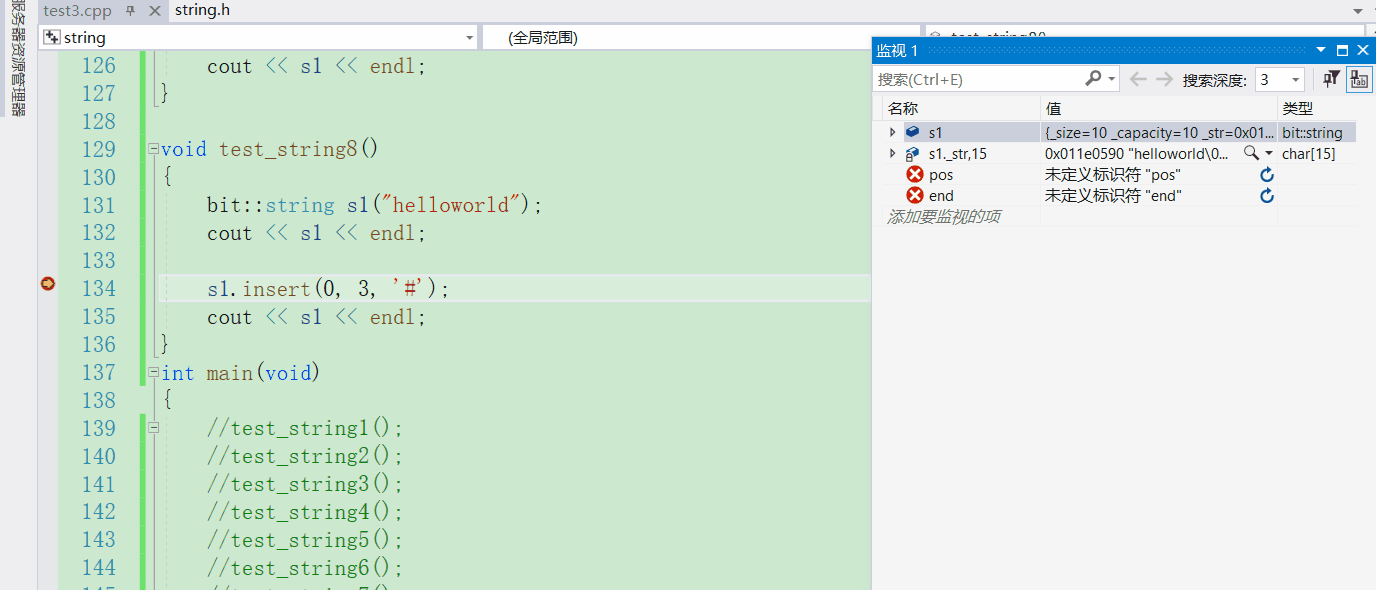1376x590 pixels.
Task: Click the breakpoint marker at line 134
Action: pyautogui.click(x=47, y=284)
